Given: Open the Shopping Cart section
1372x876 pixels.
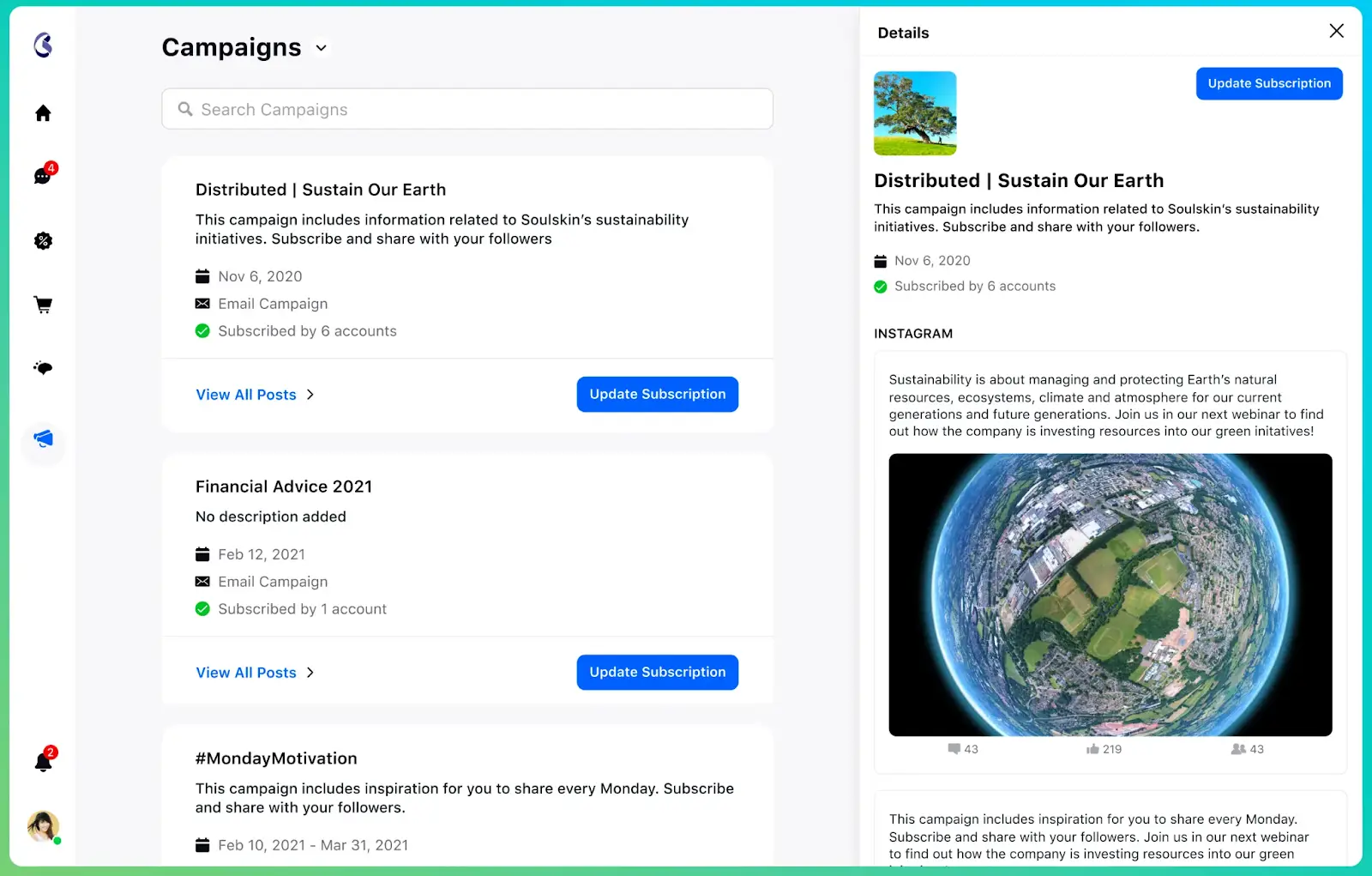Looking at the screenshot, I should coord(42,305).
